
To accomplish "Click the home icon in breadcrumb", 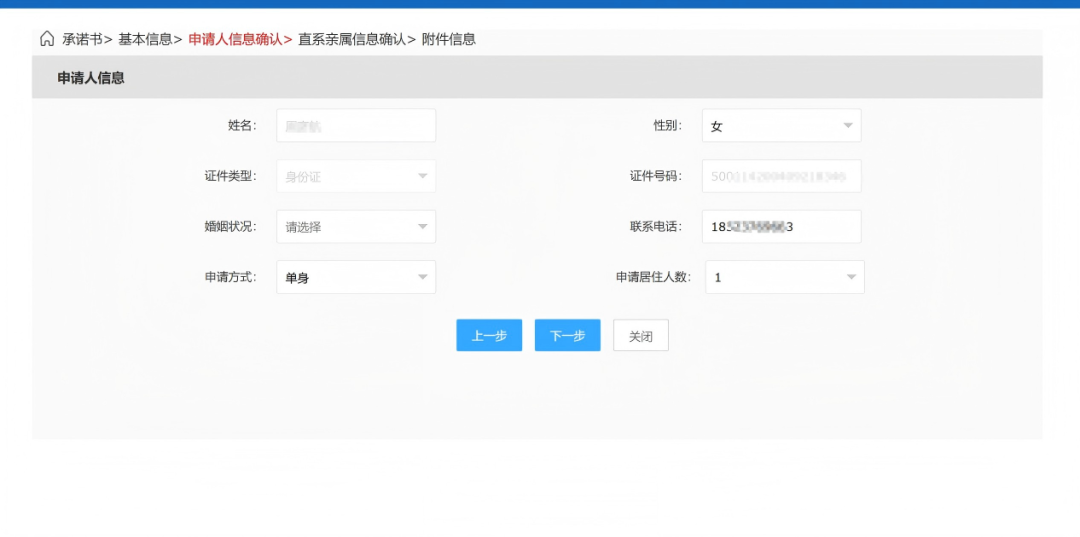I will click(47, 39).
